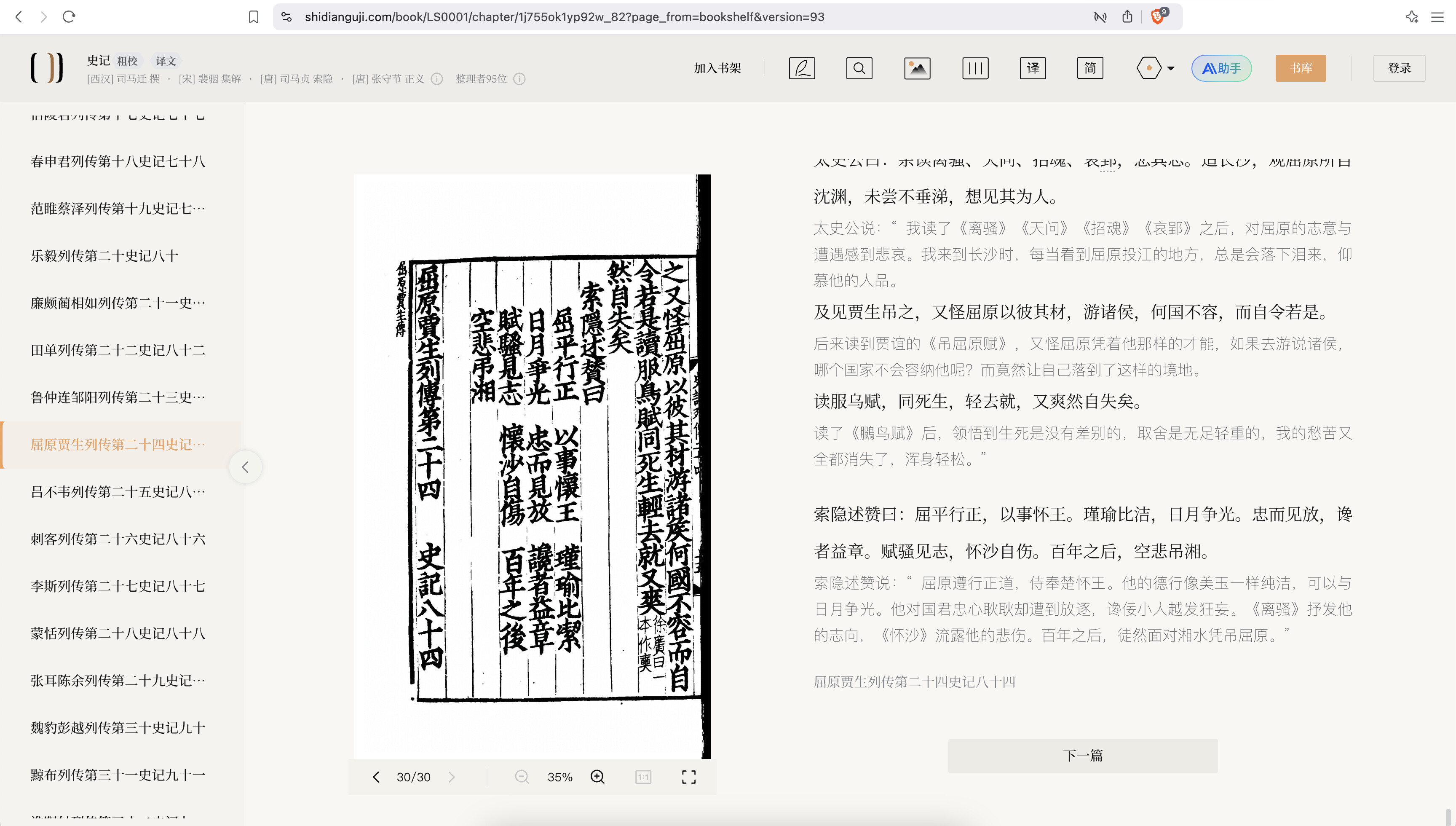This screenshot has height=826, width=1456.
Task: Go to previous scanned page arrow
Action: pyautogui.click(x=376, y=777)
